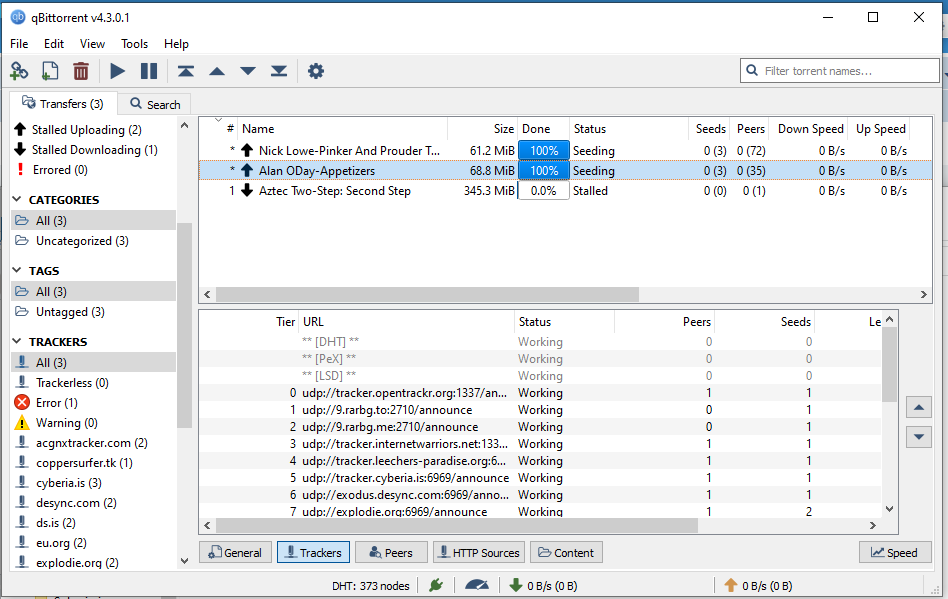
Task: Click the Delete torrent trash icon
Action: [80, 71]
